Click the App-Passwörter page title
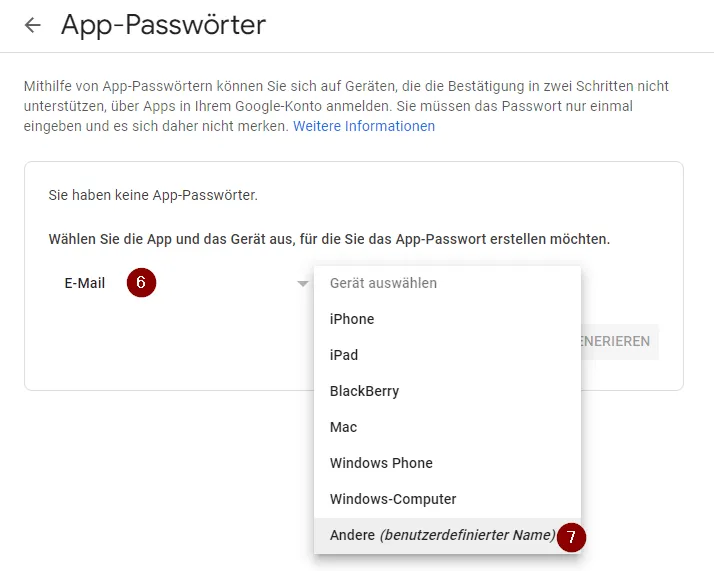 [163, 25]
